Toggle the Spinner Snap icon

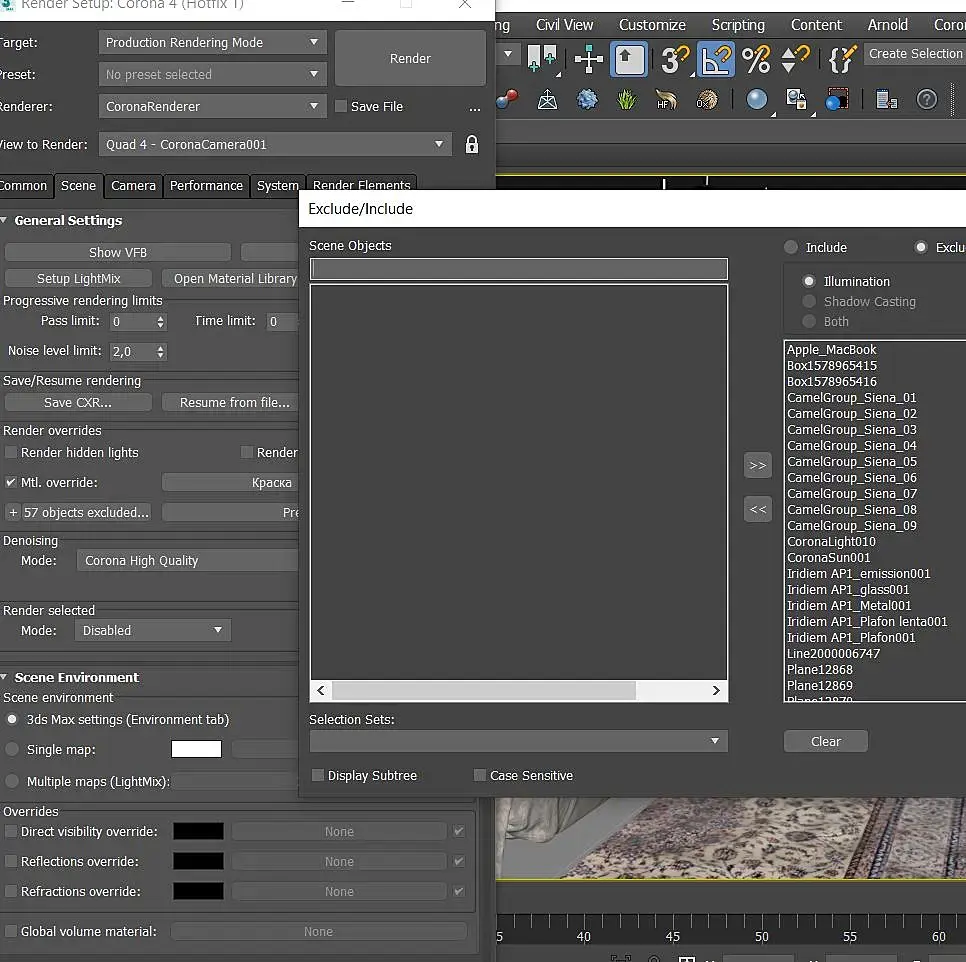(796, 60)
